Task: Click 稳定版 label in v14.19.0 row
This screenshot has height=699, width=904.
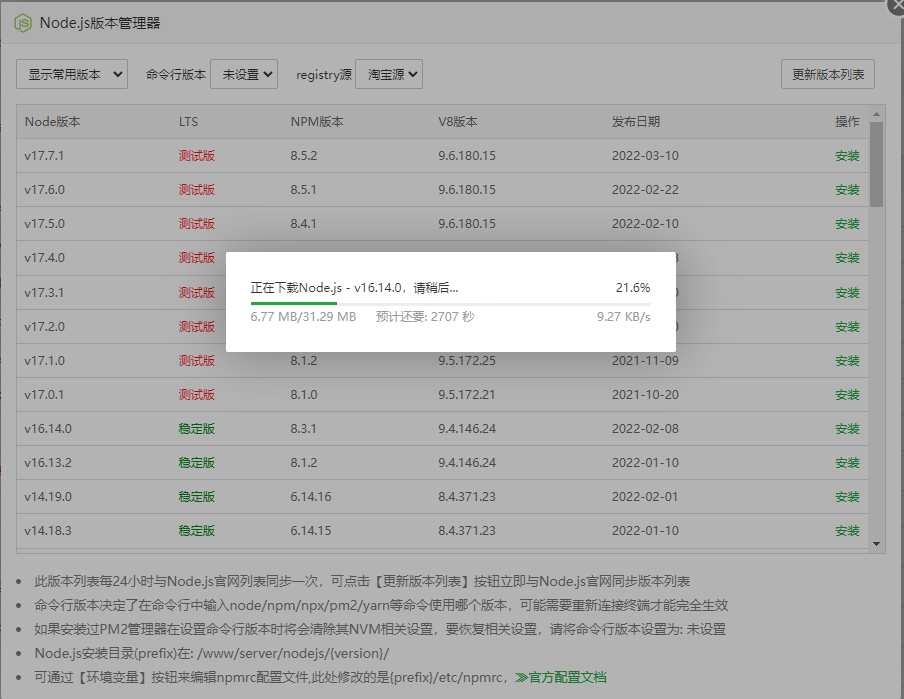Action: click(197, 497)
